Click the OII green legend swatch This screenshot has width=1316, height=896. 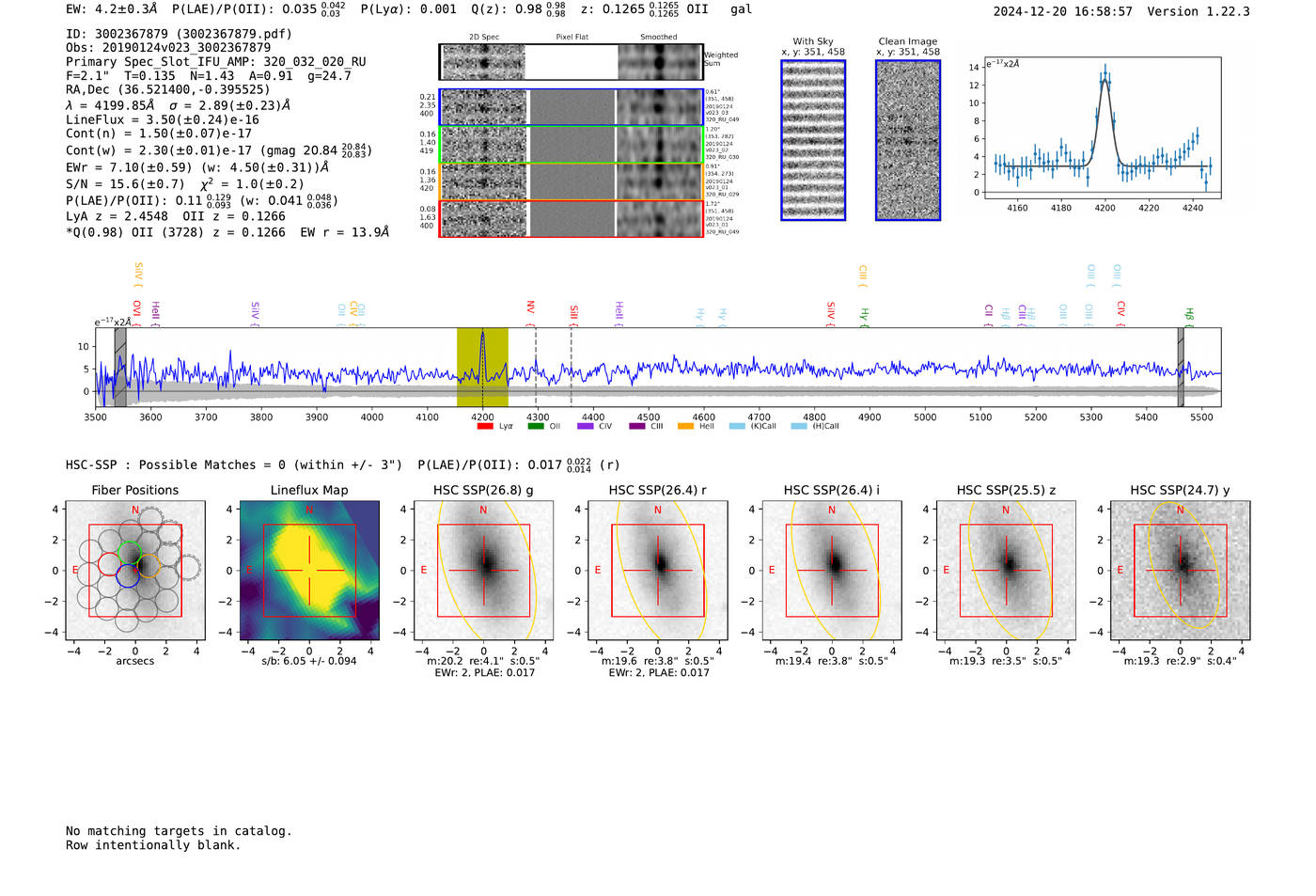click(x=535, y=426)
